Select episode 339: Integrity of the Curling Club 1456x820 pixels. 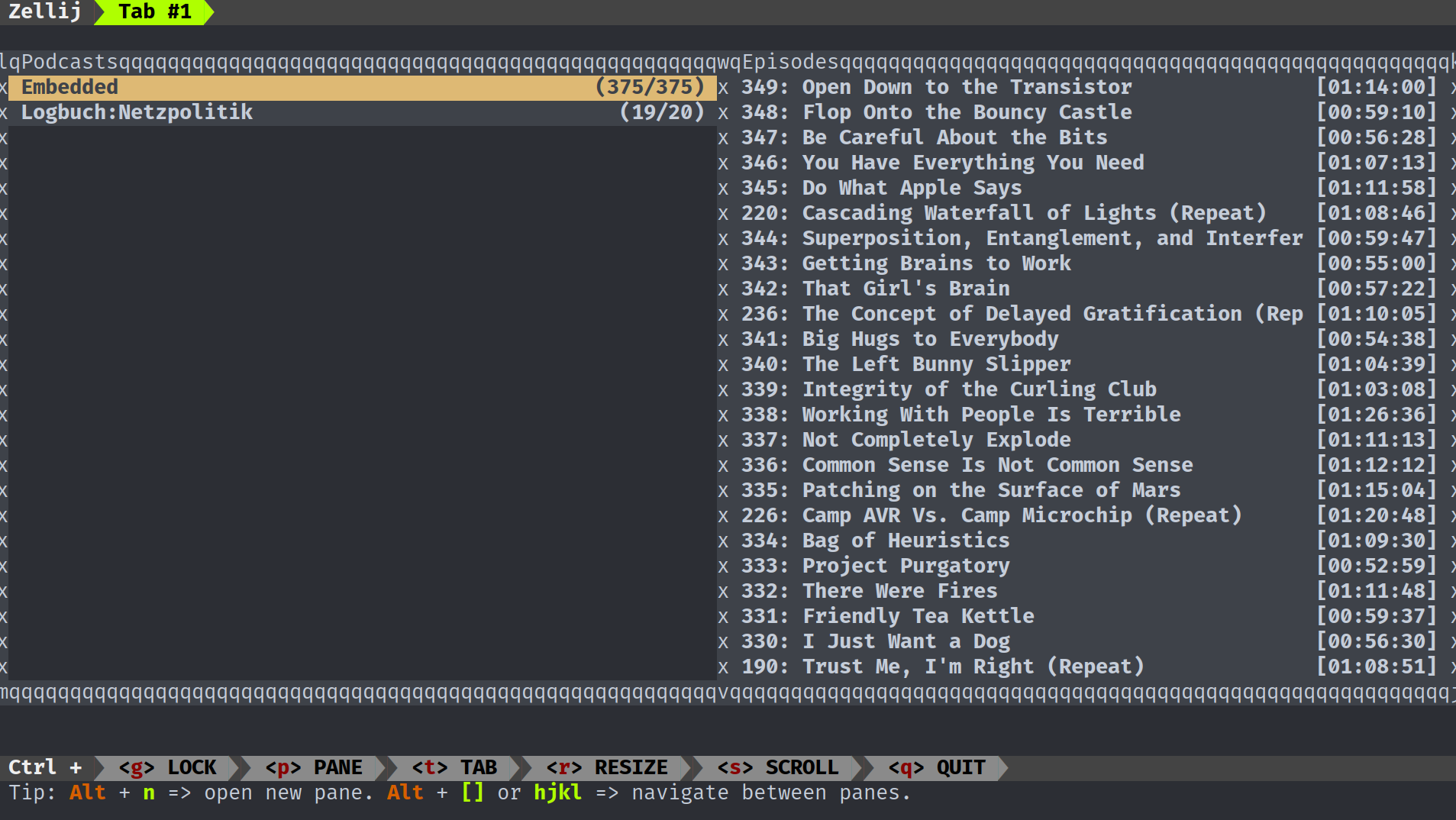1088,389
